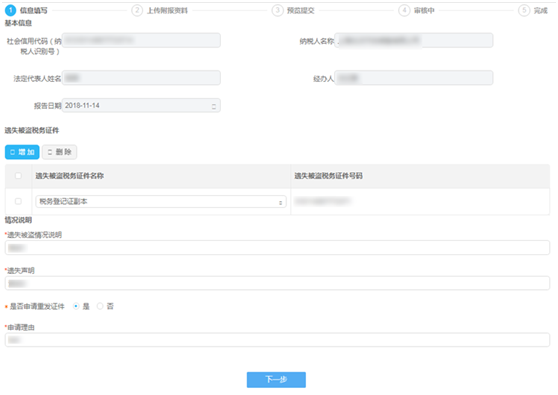Click the 增加 button

click(x=22, y=152)
